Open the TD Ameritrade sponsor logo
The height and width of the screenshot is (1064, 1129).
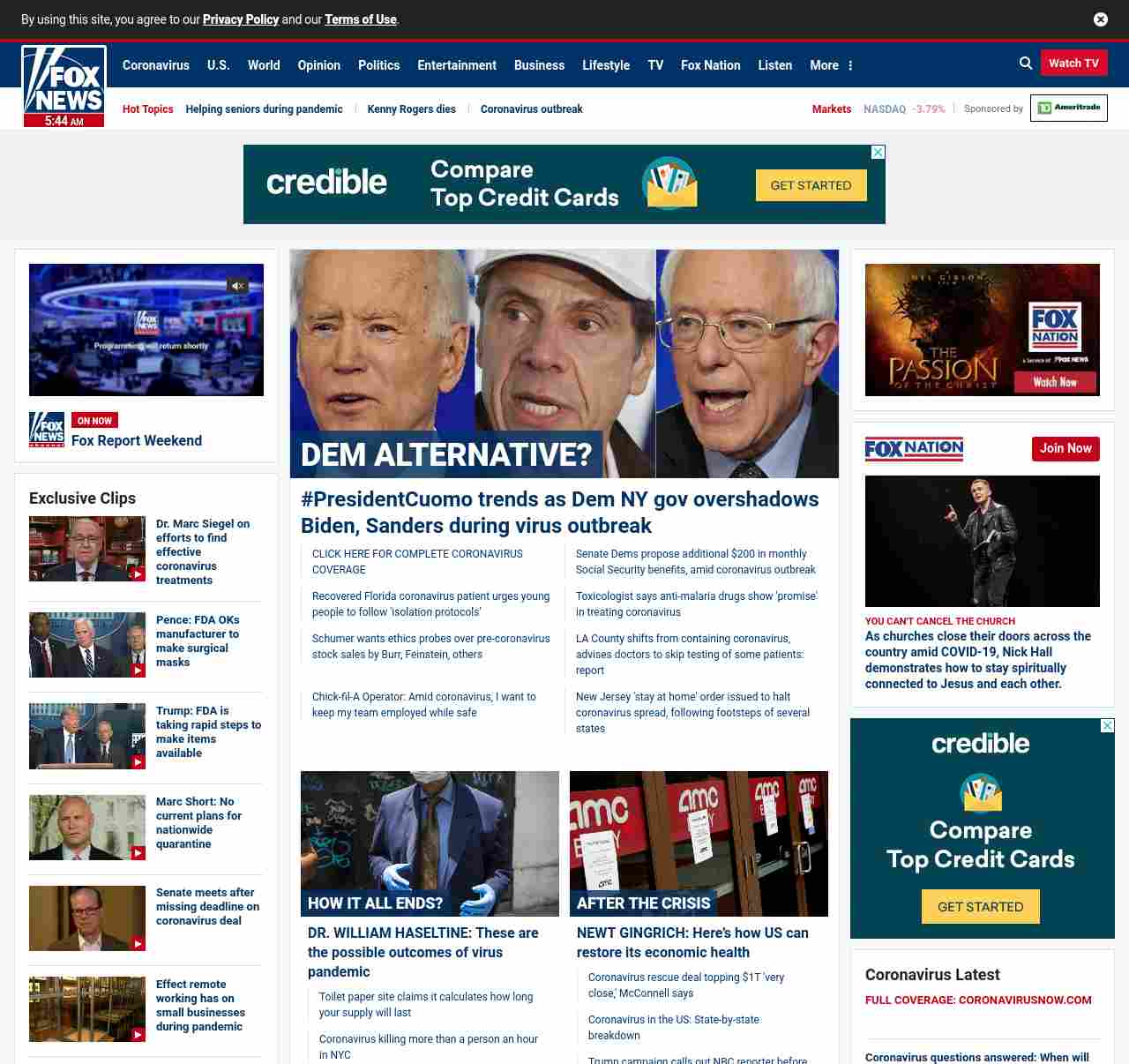click(x=1068, y=109)
